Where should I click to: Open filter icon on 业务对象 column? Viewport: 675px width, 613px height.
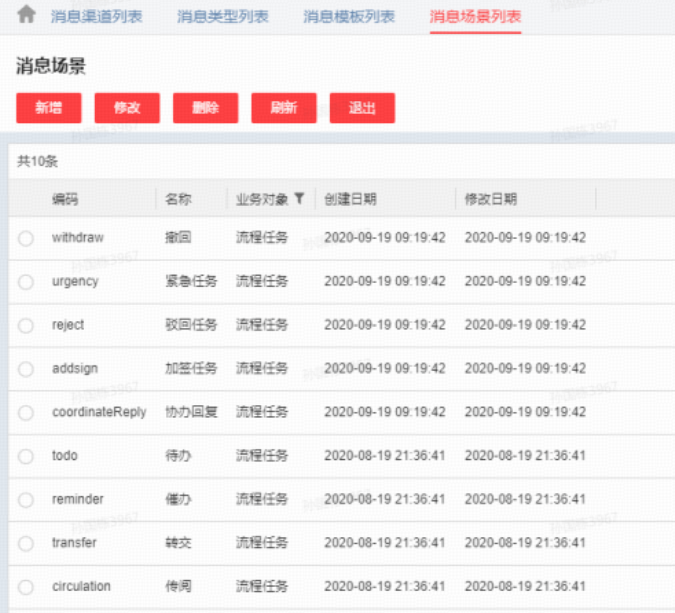pos(299,198)
